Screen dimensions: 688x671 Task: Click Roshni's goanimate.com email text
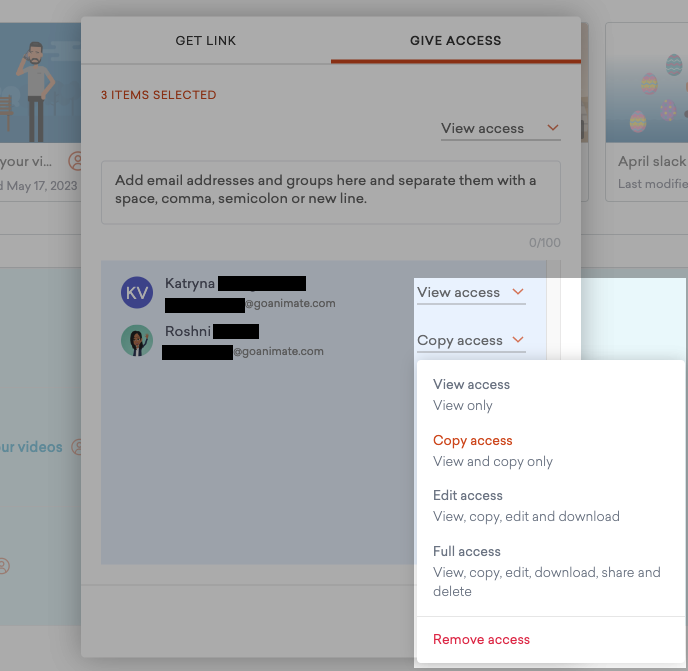278,351
